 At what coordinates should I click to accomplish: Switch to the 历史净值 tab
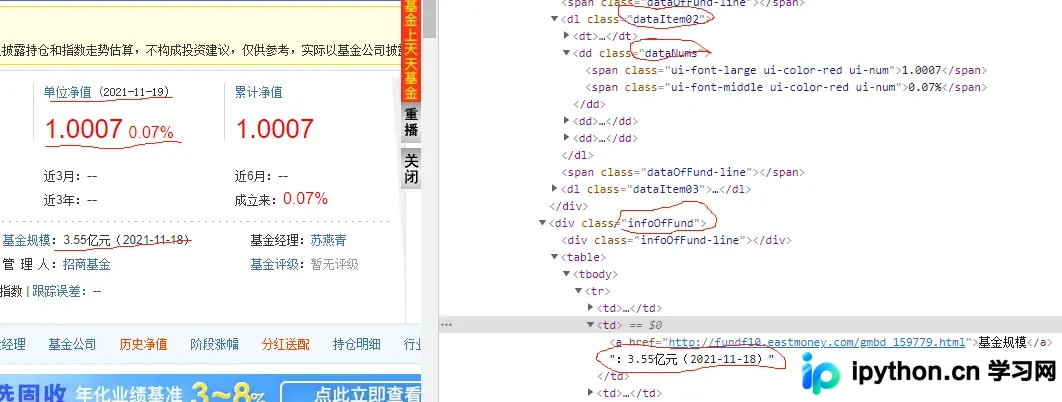[144, 344]
